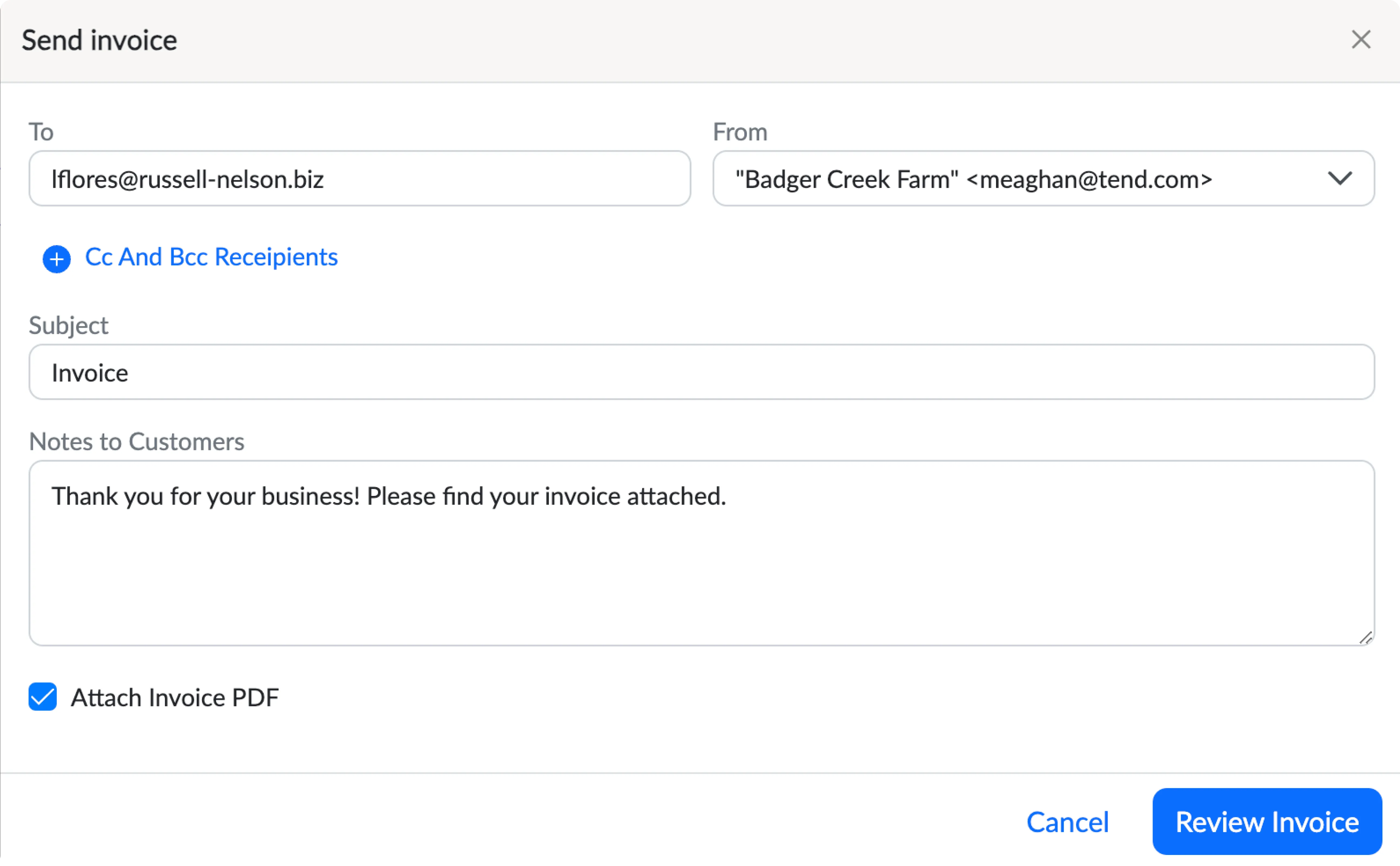Viewport: 1400px width, 866px height.
Task: Click the Send invoice dialog title
Action: pos(100,41)
